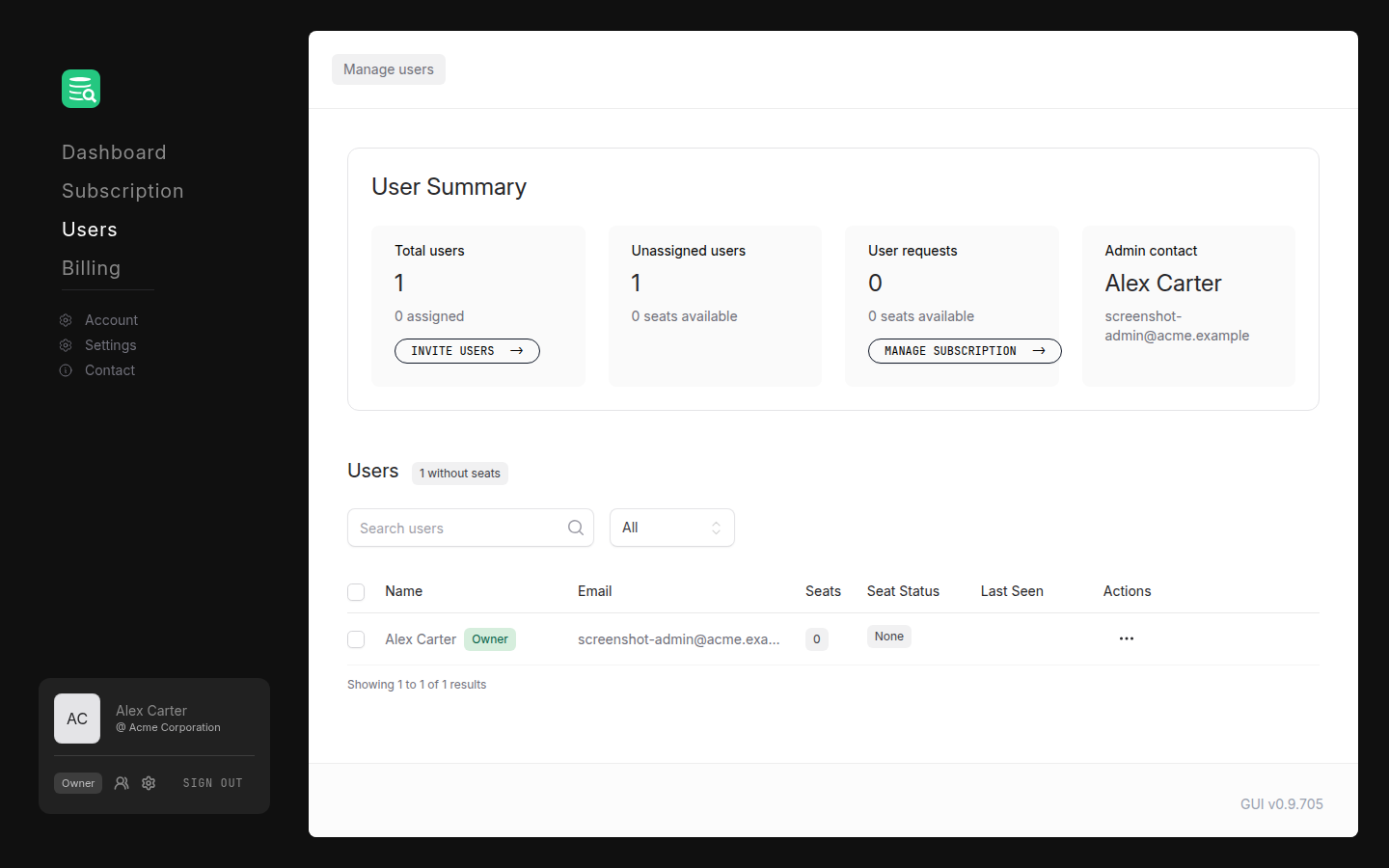1389x868 pixels.
Task: Open the three-dot actions menu for Alex Carter
Action: [x=1127, y=638]
